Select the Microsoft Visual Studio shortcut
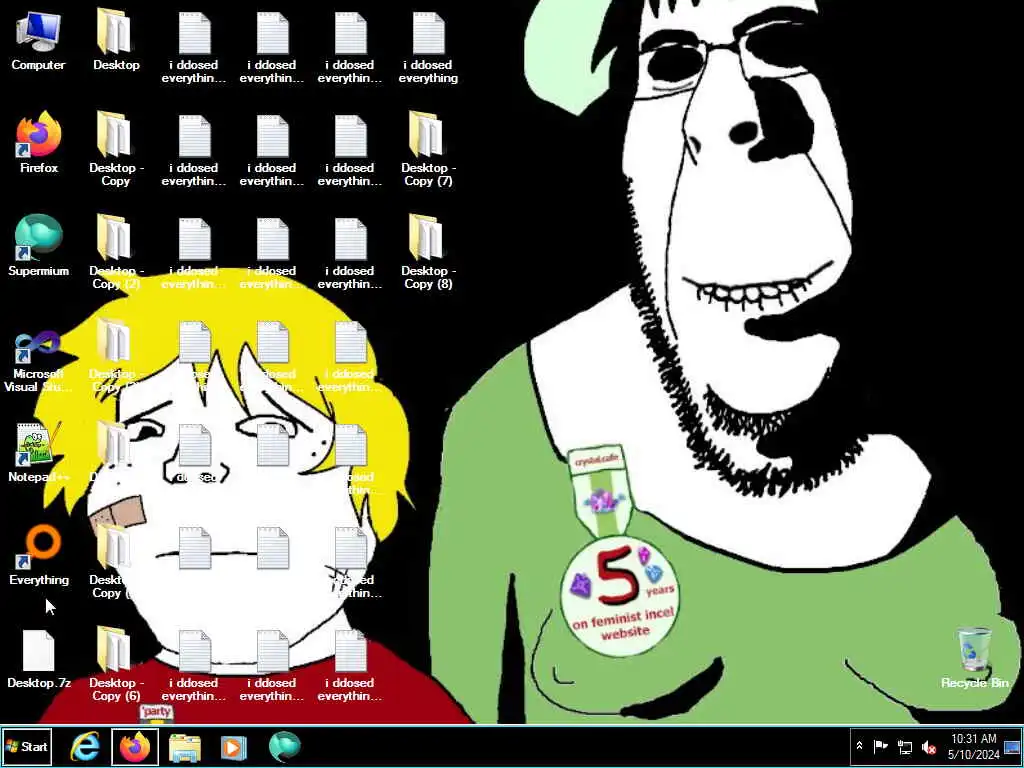Image resolution: width=1024 pixels, height=768 pixels. pos(39,361)
